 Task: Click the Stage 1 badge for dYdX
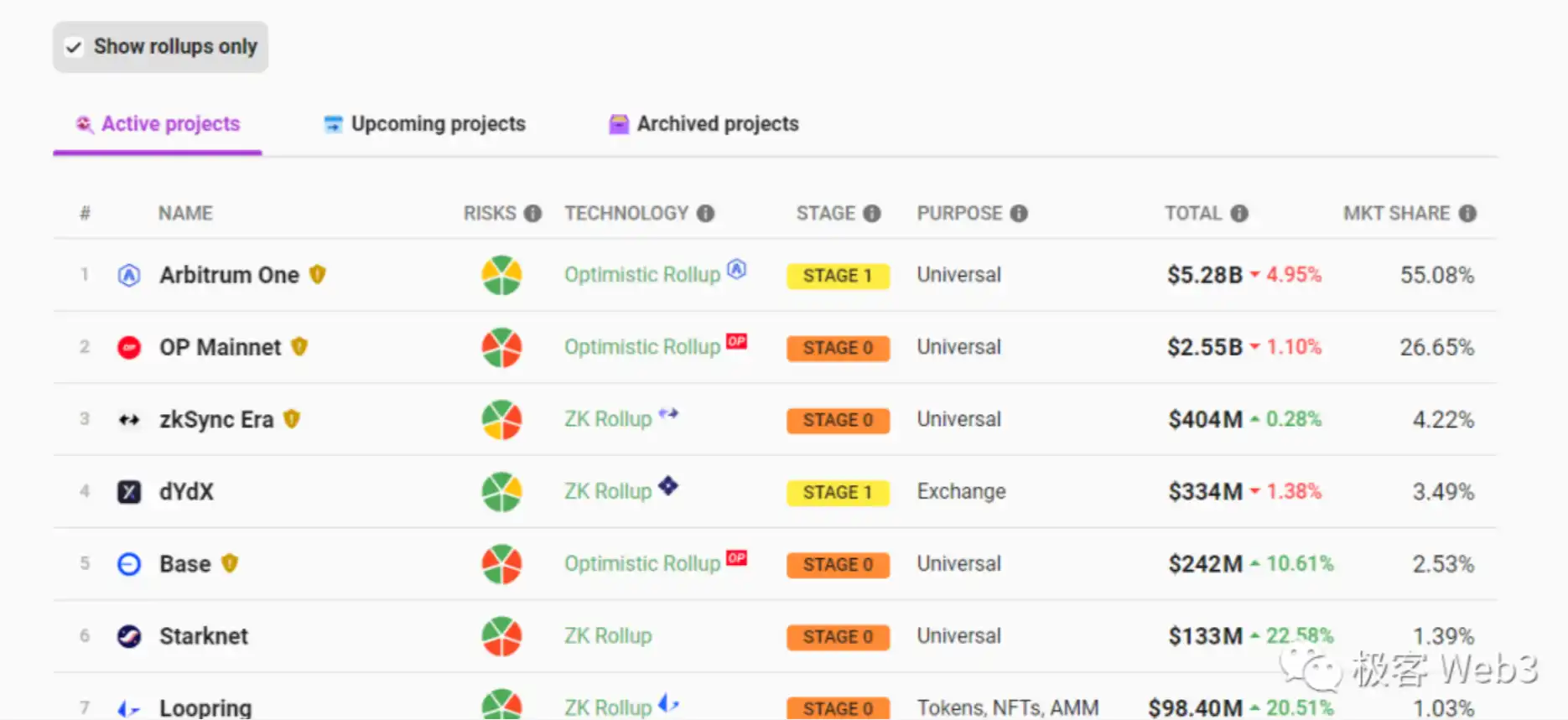(837, 492)
